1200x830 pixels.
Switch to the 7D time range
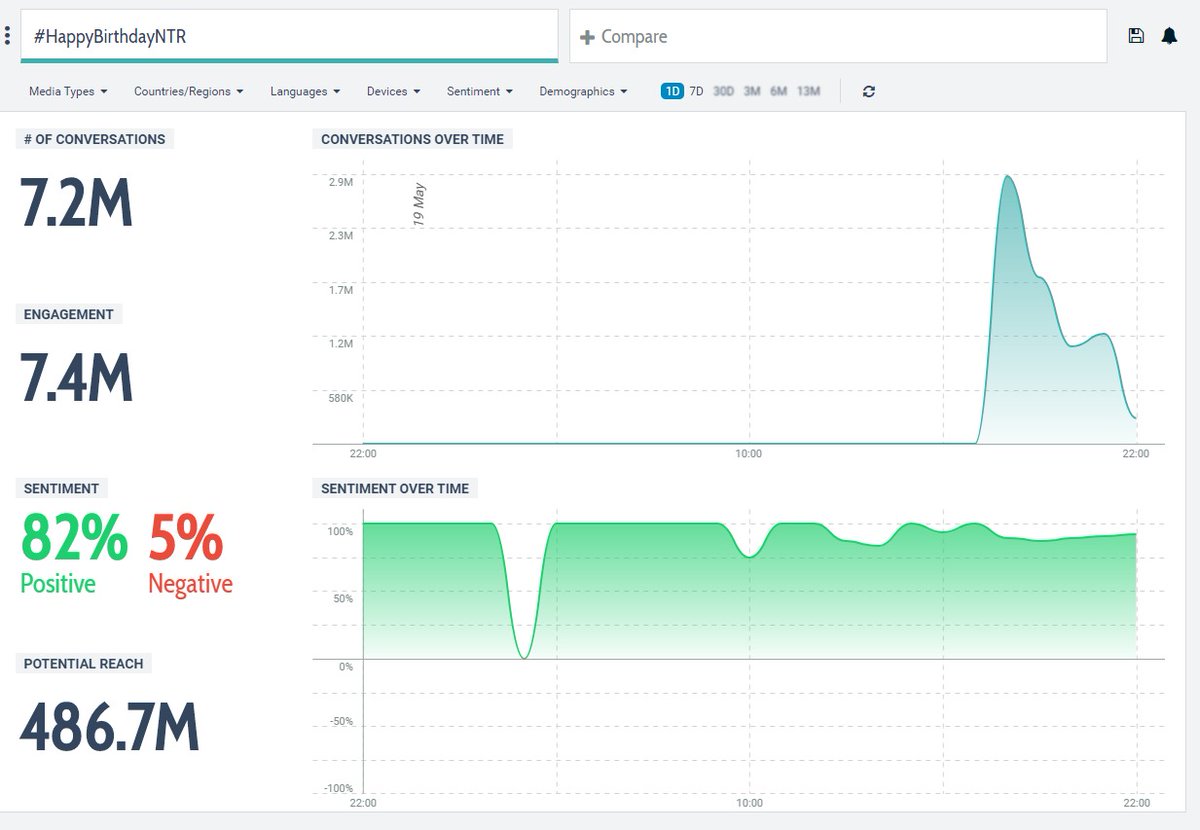pyautogui.click(x=697, y=91)
